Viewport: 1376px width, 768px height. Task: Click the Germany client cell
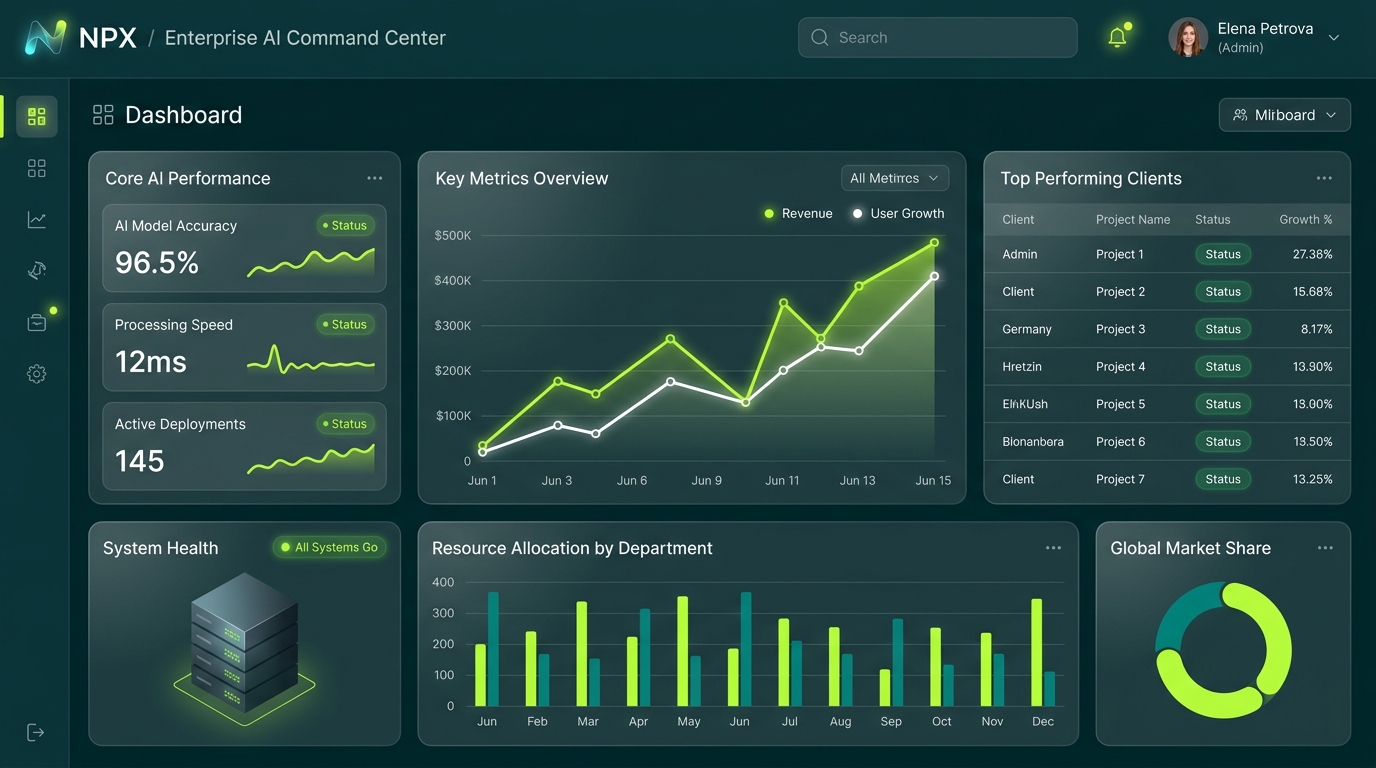click(x=1027, y=329)
